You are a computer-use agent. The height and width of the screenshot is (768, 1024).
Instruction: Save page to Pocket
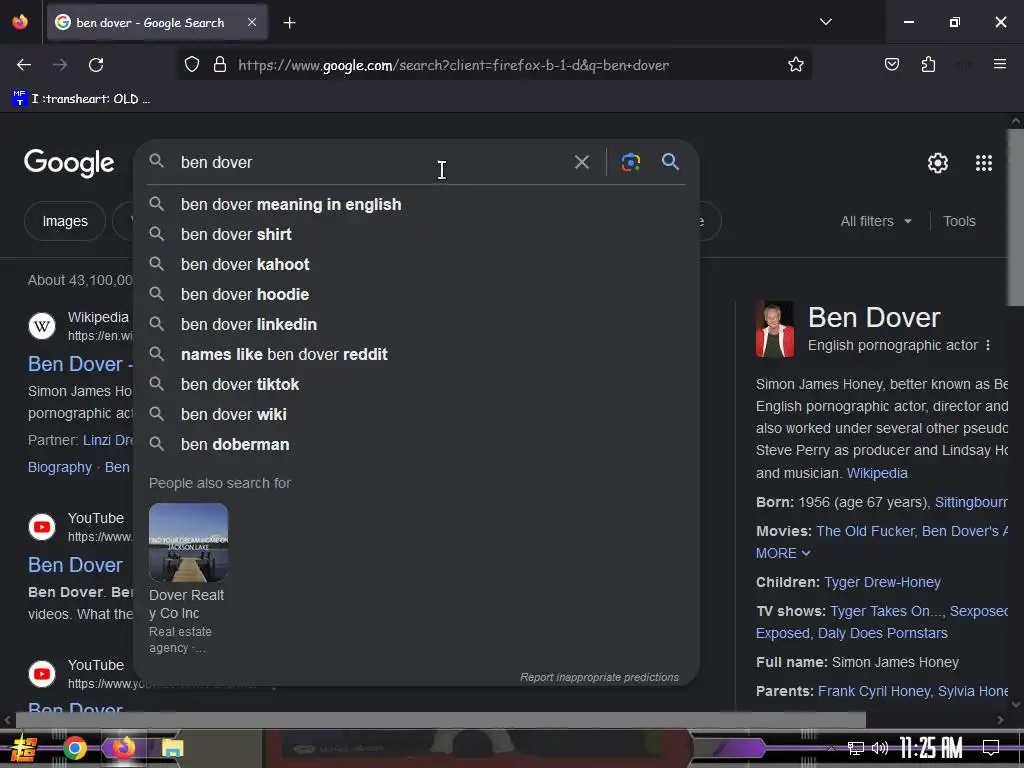tap(891, 65)
